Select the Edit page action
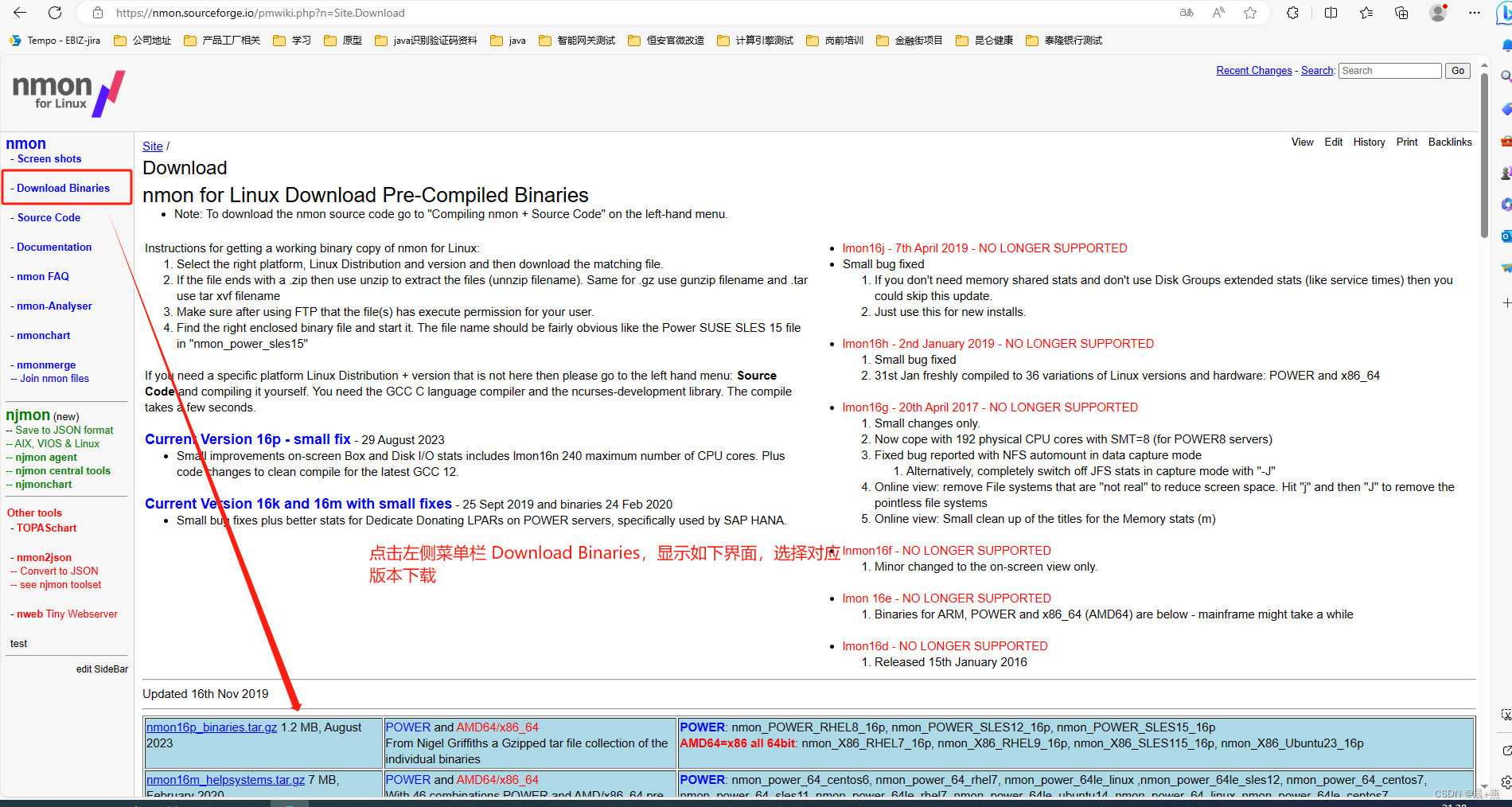1512x807 pixels. [1334, 142]
